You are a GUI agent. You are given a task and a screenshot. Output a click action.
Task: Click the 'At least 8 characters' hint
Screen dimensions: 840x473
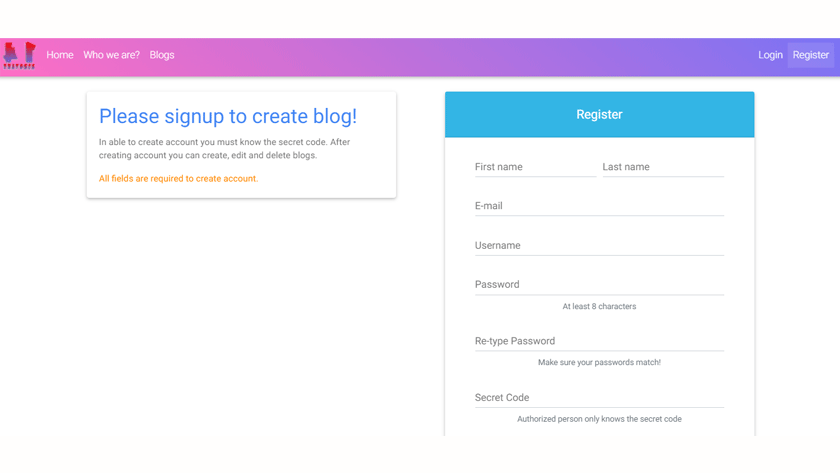(x=599, y=306)
